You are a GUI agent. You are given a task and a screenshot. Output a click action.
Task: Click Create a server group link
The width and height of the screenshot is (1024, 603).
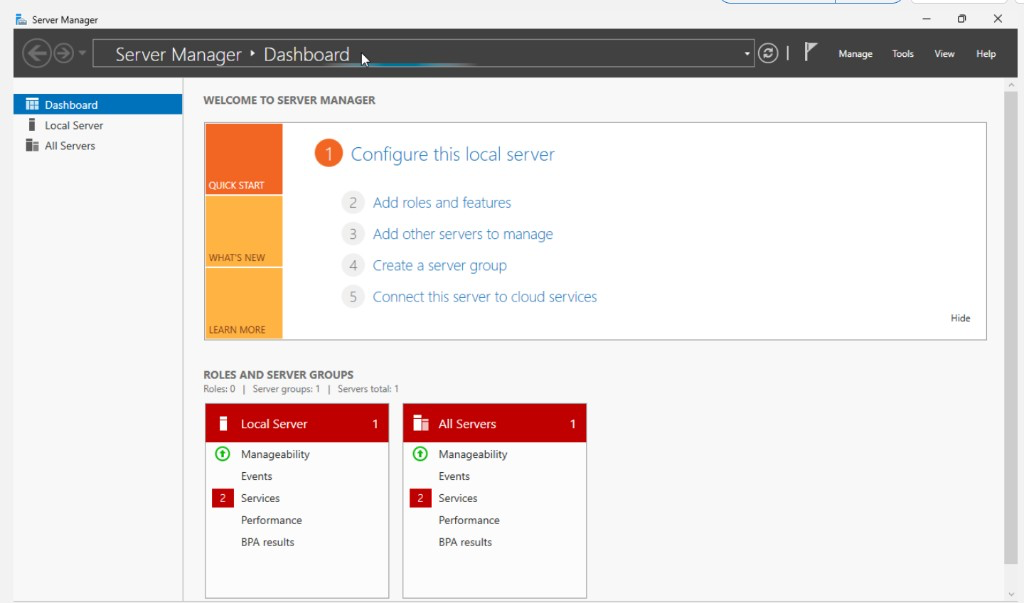point(440,265)
